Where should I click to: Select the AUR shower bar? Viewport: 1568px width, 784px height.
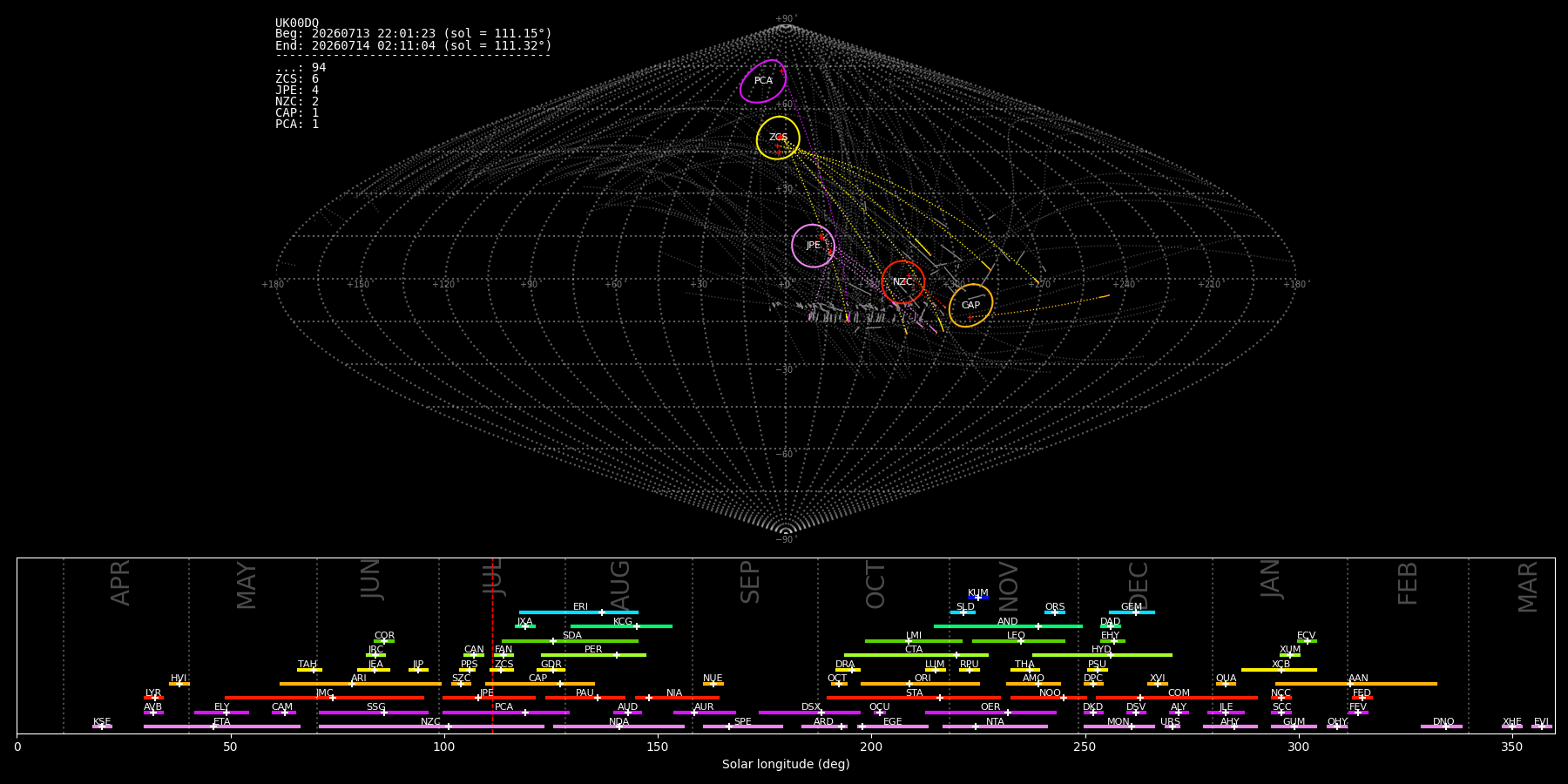click(704, 713)
